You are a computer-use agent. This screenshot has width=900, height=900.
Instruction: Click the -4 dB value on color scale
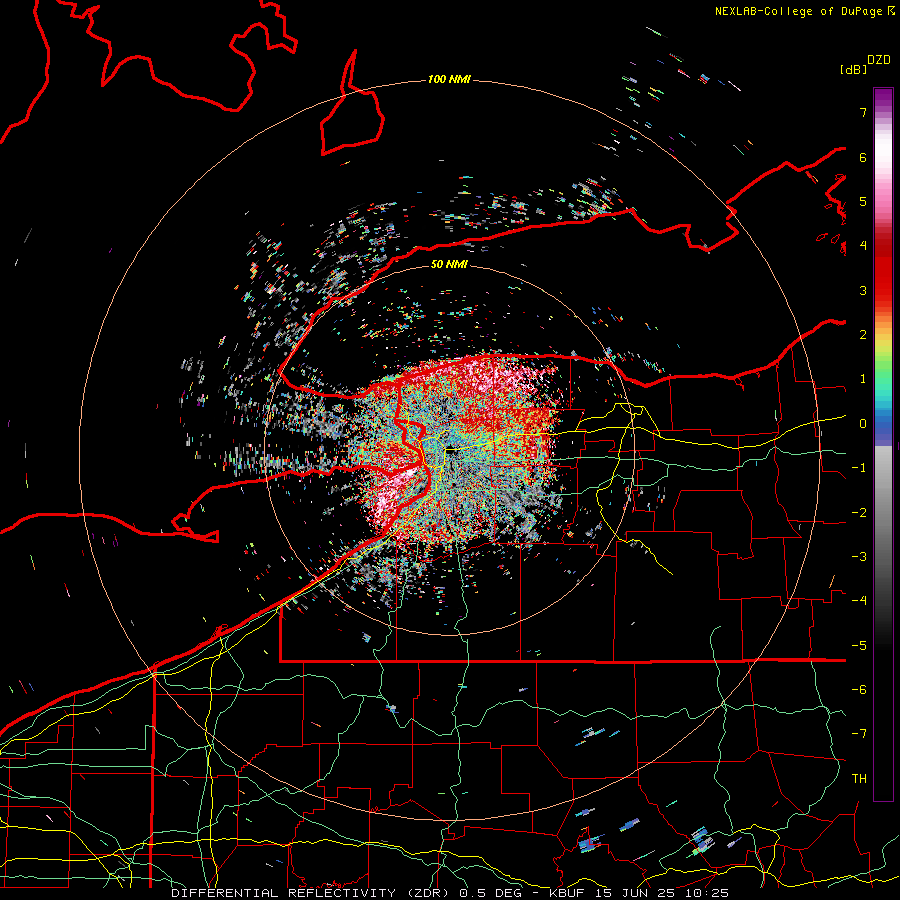pyautogui.click(x=859, y=601)
